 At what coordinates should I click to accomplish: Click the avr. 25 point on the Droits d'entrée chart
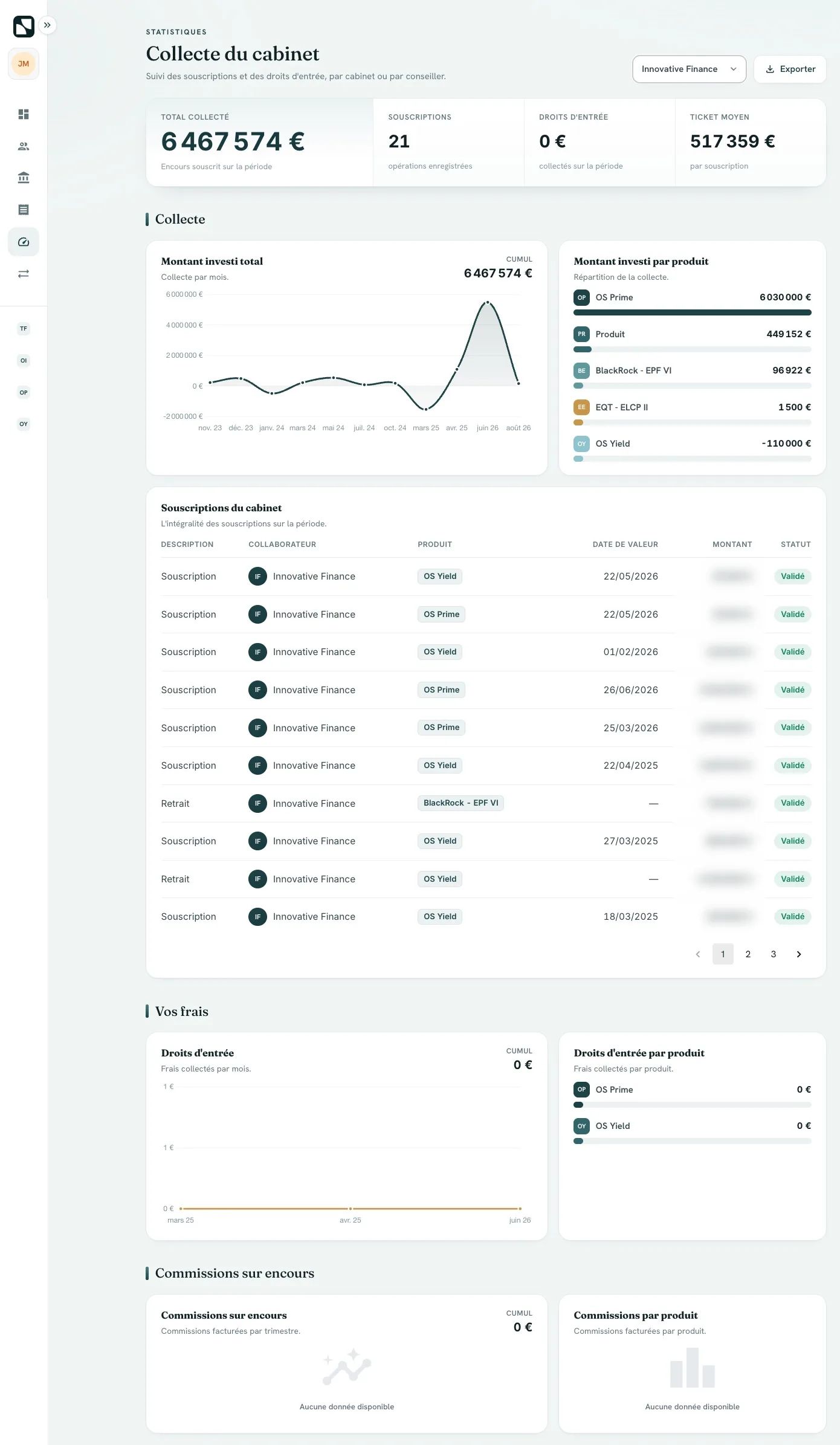pyautogui.click(x=351, y=1209)
